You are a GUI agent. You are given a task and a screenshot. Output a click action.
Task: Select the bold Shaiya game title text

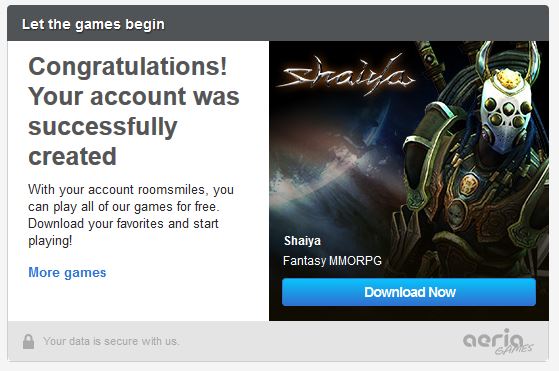[x=302, y=241]
